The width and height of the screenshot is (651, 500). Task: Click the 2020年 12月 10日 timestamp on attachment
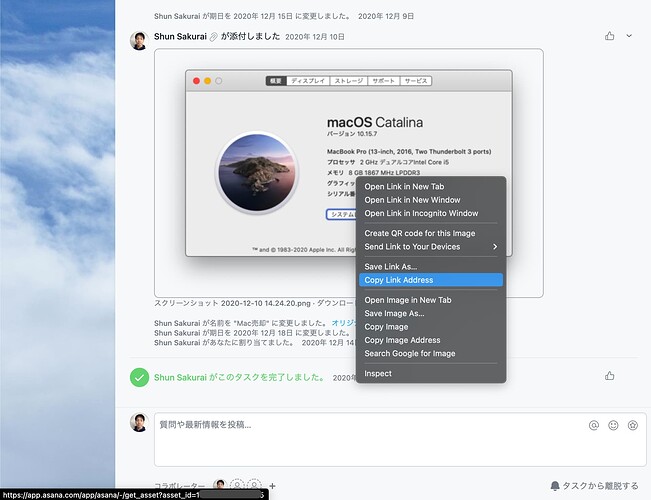(315, 37)
